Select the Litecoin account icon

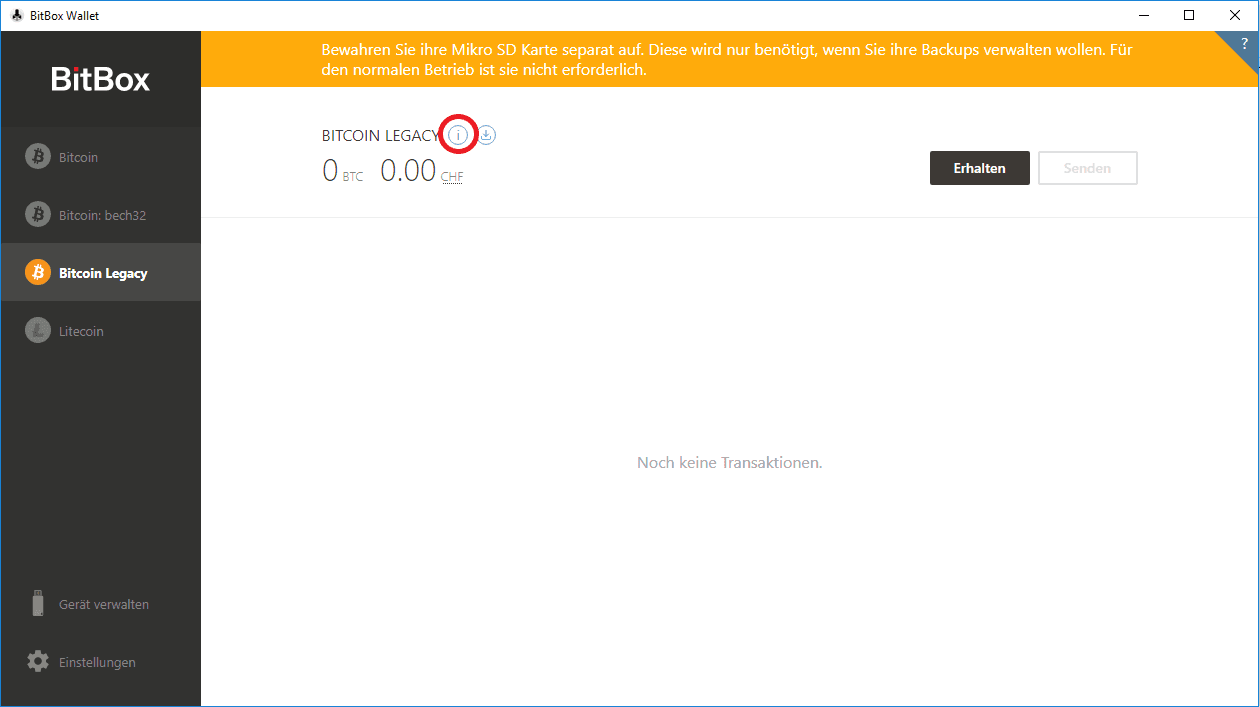tap(37, 330)
